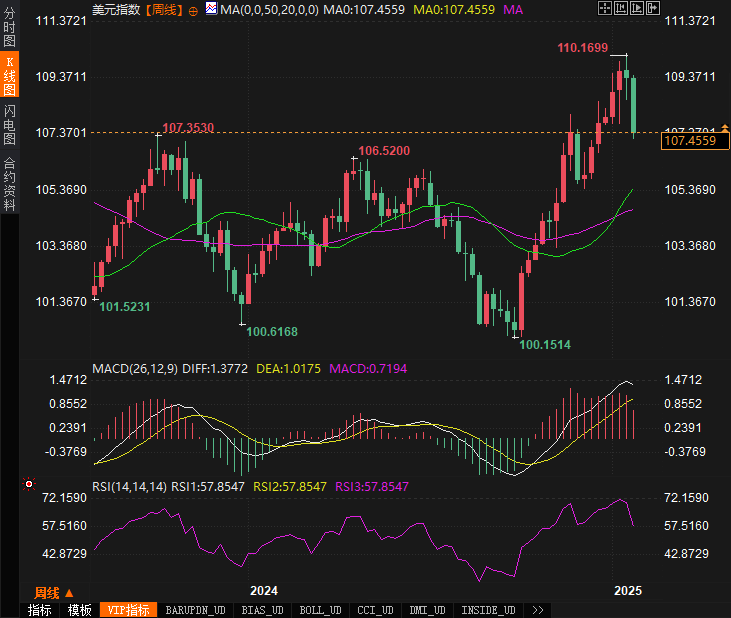Click the 110.1699 high price marker
This screenshot has width=731, height=618.
point(583,48)
